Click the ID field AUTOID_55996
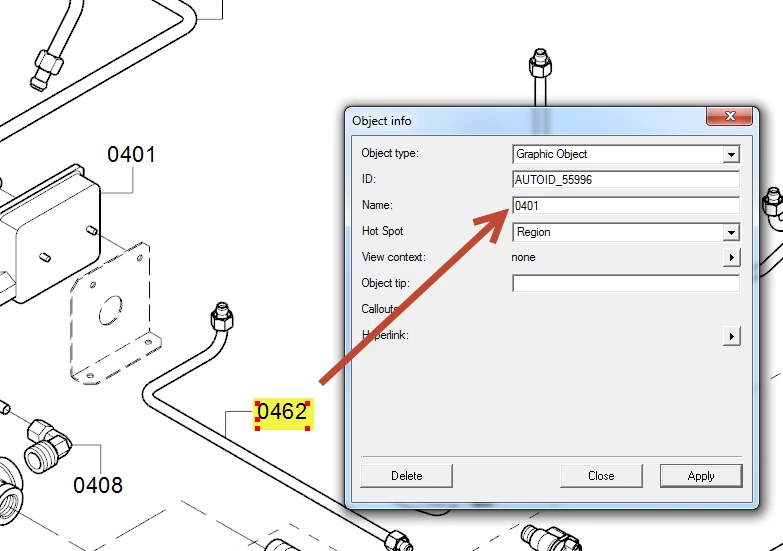 pos(626,180)
